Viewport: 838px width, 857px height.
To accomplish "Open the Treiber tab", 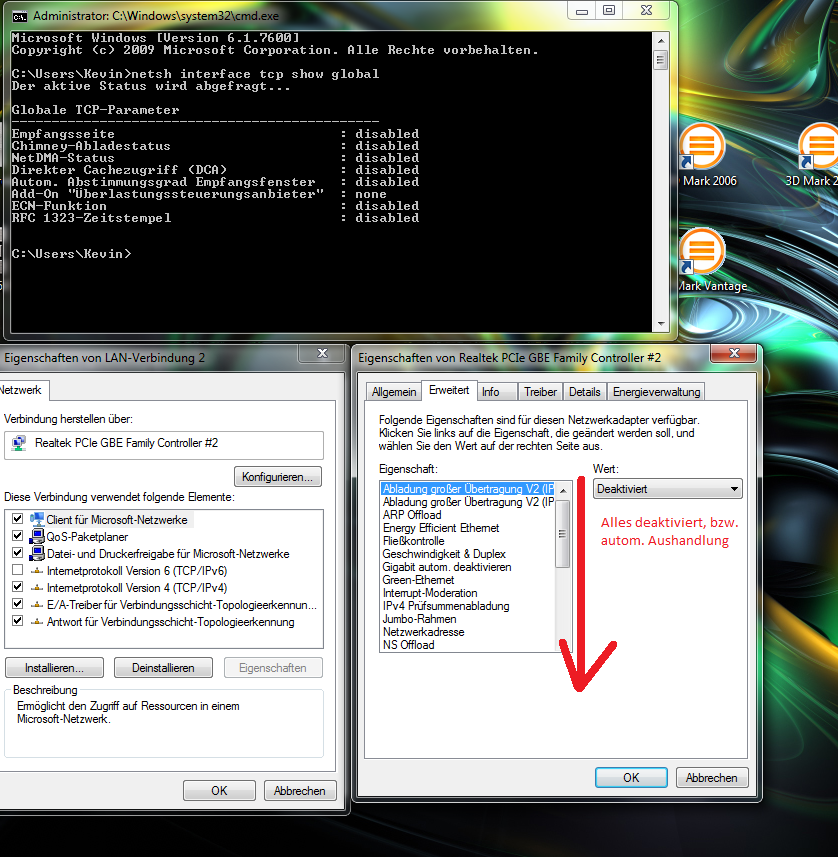I will click(540, 392).
